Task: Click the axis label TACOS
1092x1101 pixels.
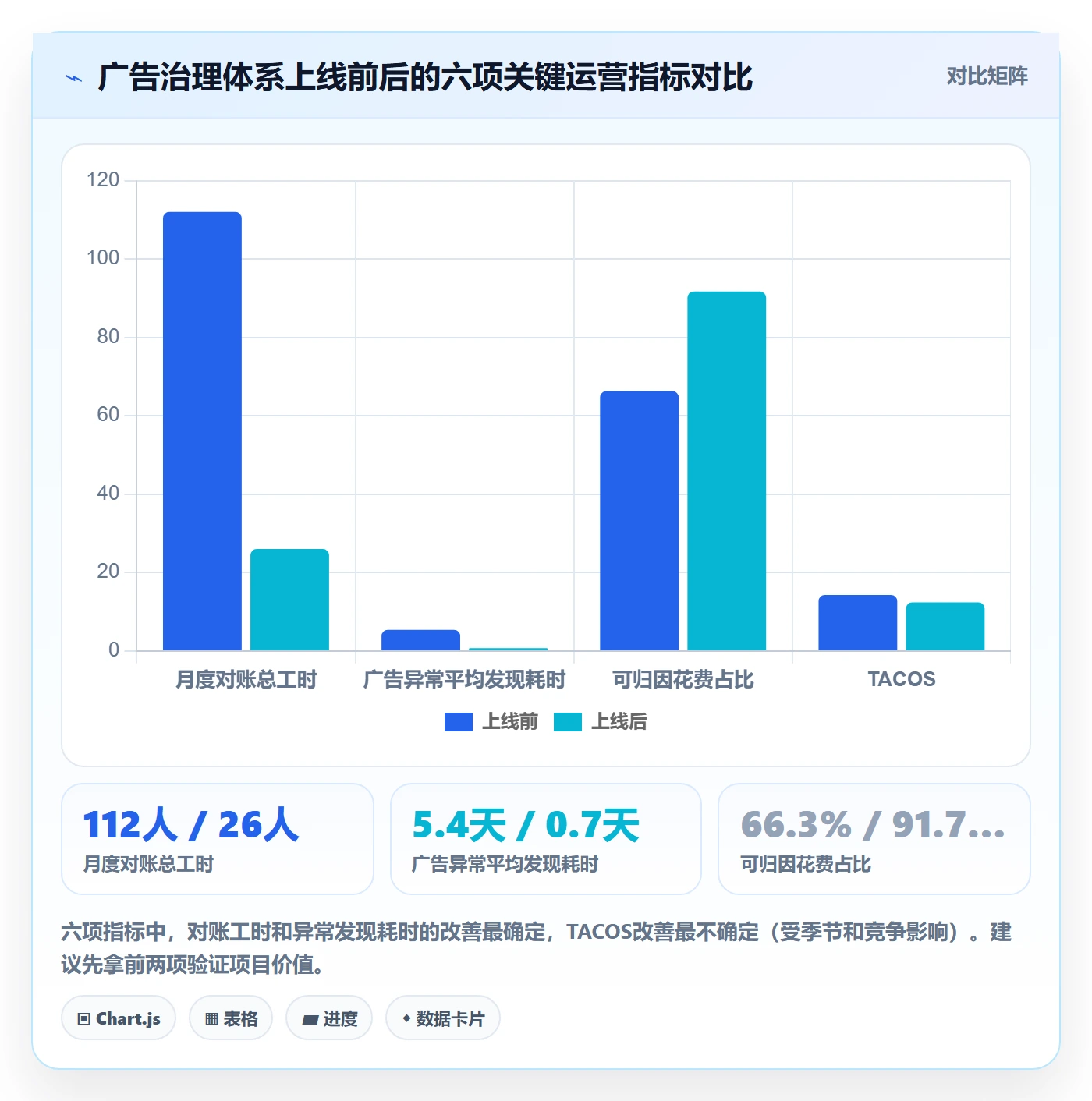Action: 902,679
